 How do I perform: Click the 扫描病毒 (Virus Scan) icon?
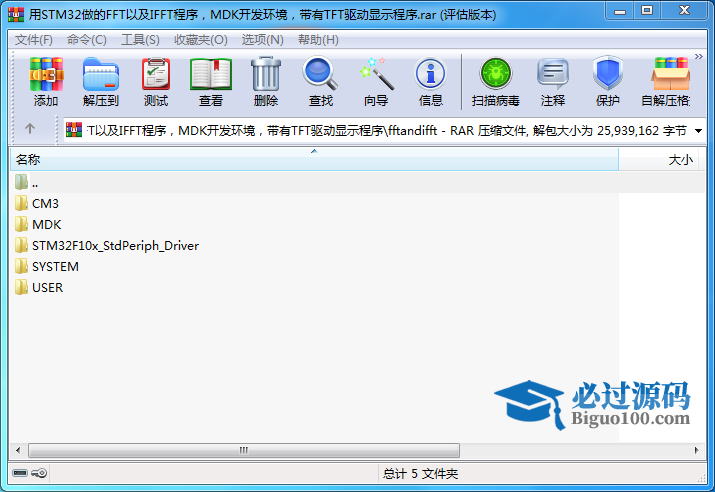pyautogui.click(x=496, y=74)
